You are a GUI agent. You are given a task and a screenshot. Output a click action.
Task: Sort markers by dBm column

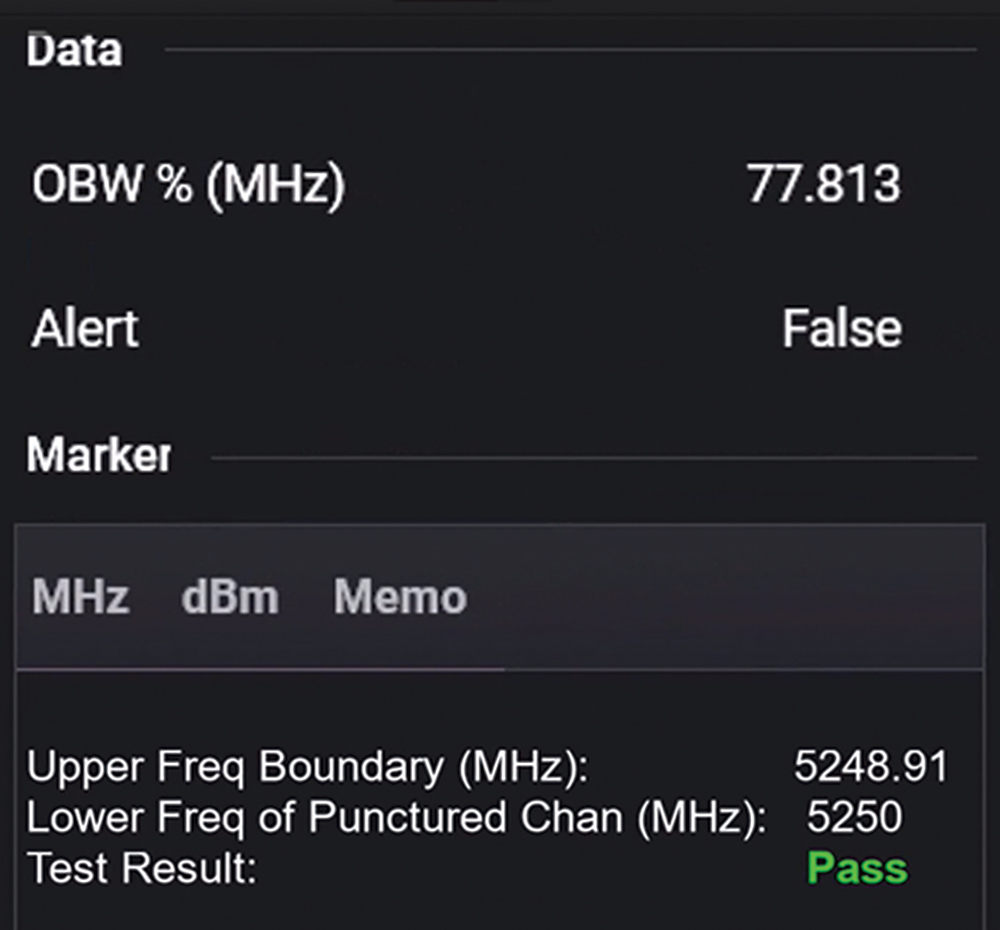(x=230, y=598)
